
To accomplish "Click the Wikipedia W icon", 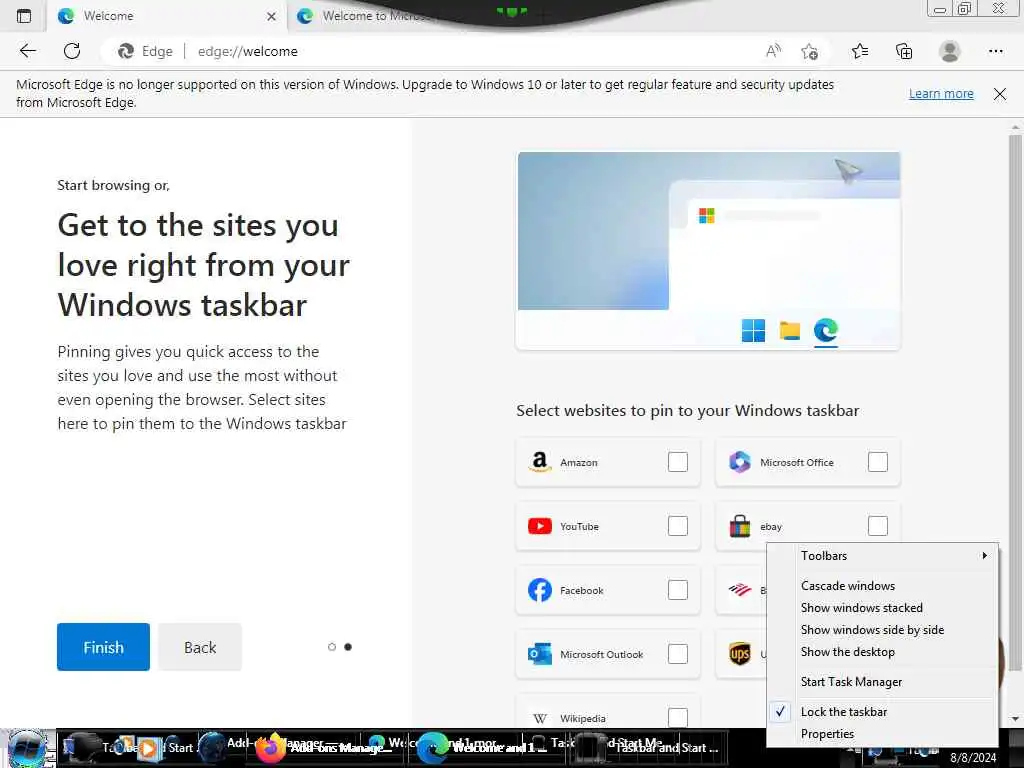I will click(539, 718).
